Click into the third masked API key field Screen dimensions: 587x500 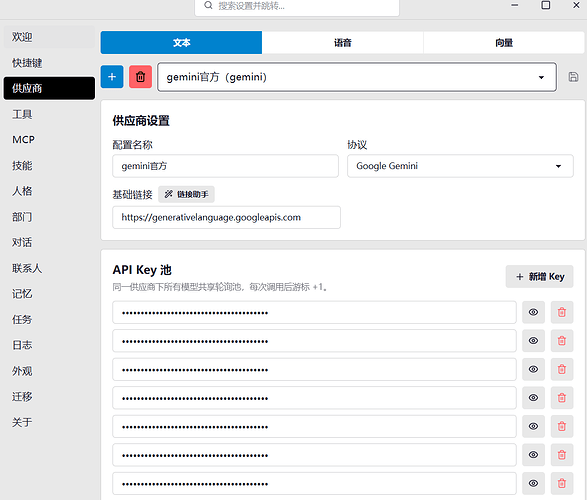[x=314, y=369]
